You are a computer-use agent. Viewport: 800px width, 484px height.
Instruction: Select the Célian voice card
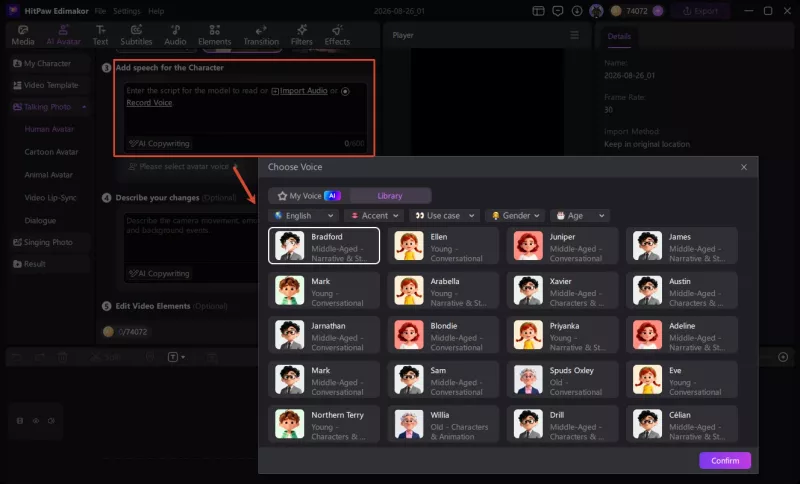[682, 424]
